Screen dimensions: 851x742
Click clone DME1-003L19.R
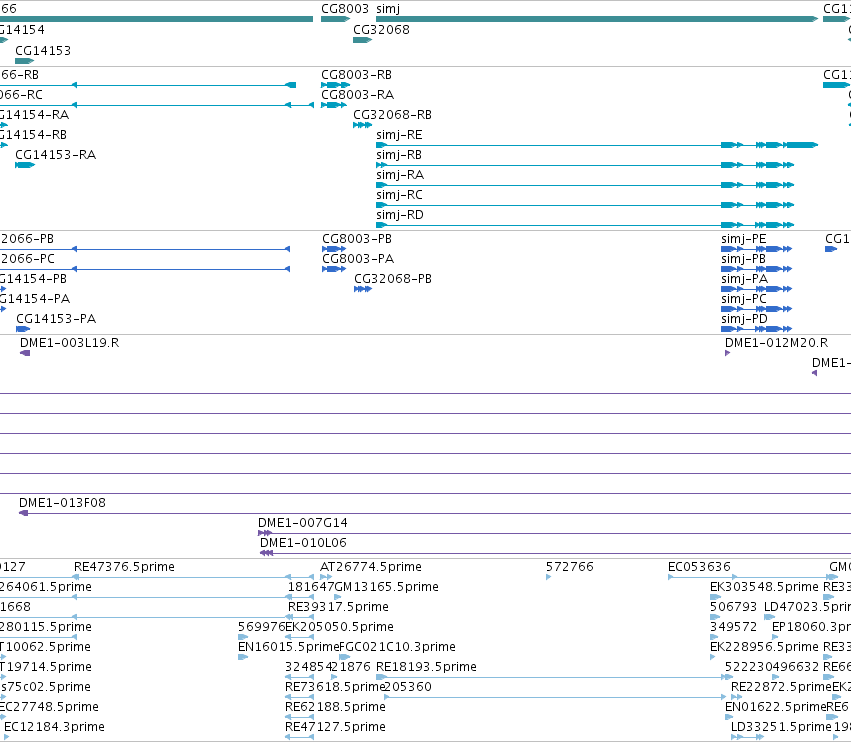coord(25,353)
